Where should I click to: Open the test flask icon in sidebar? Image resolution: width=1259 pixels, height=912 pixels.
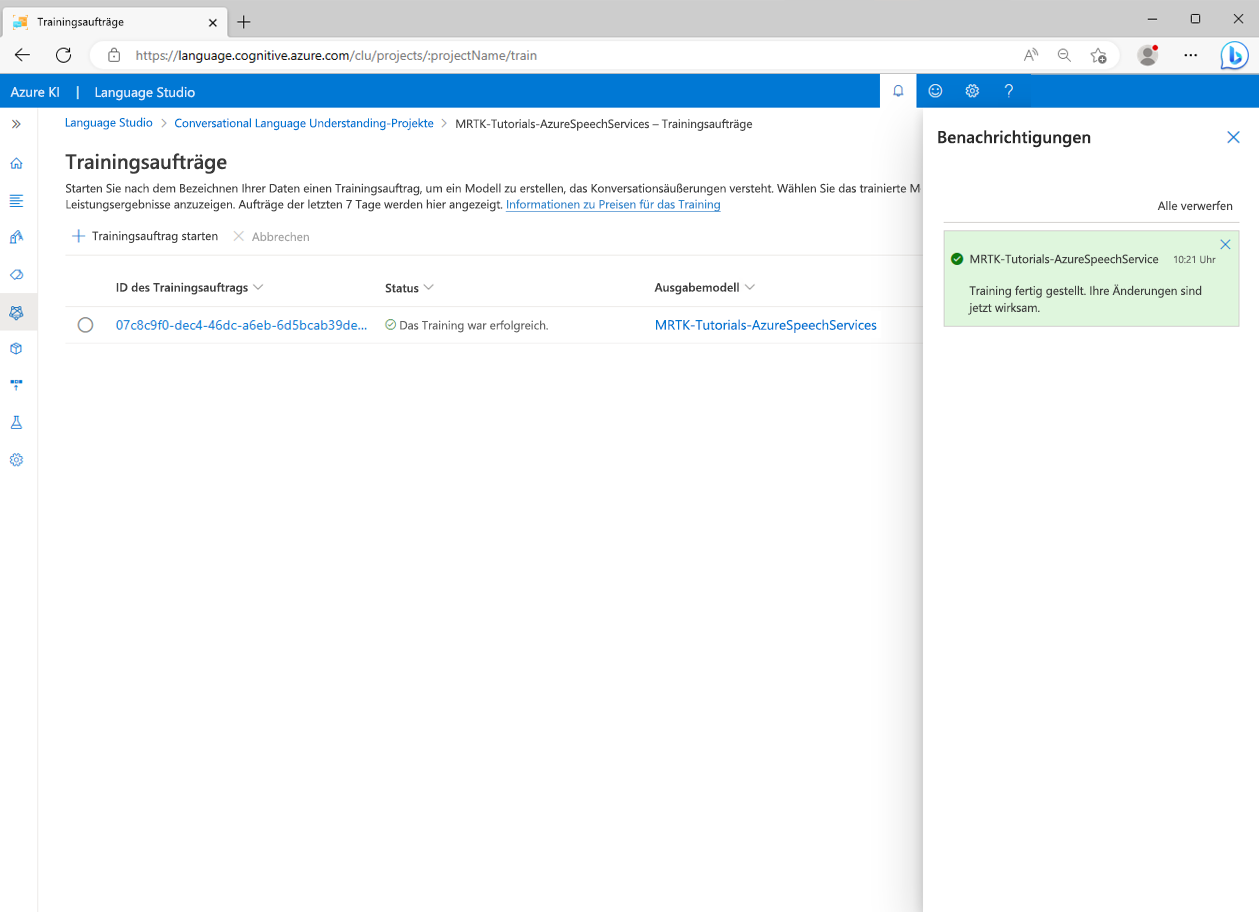(16, 422)
